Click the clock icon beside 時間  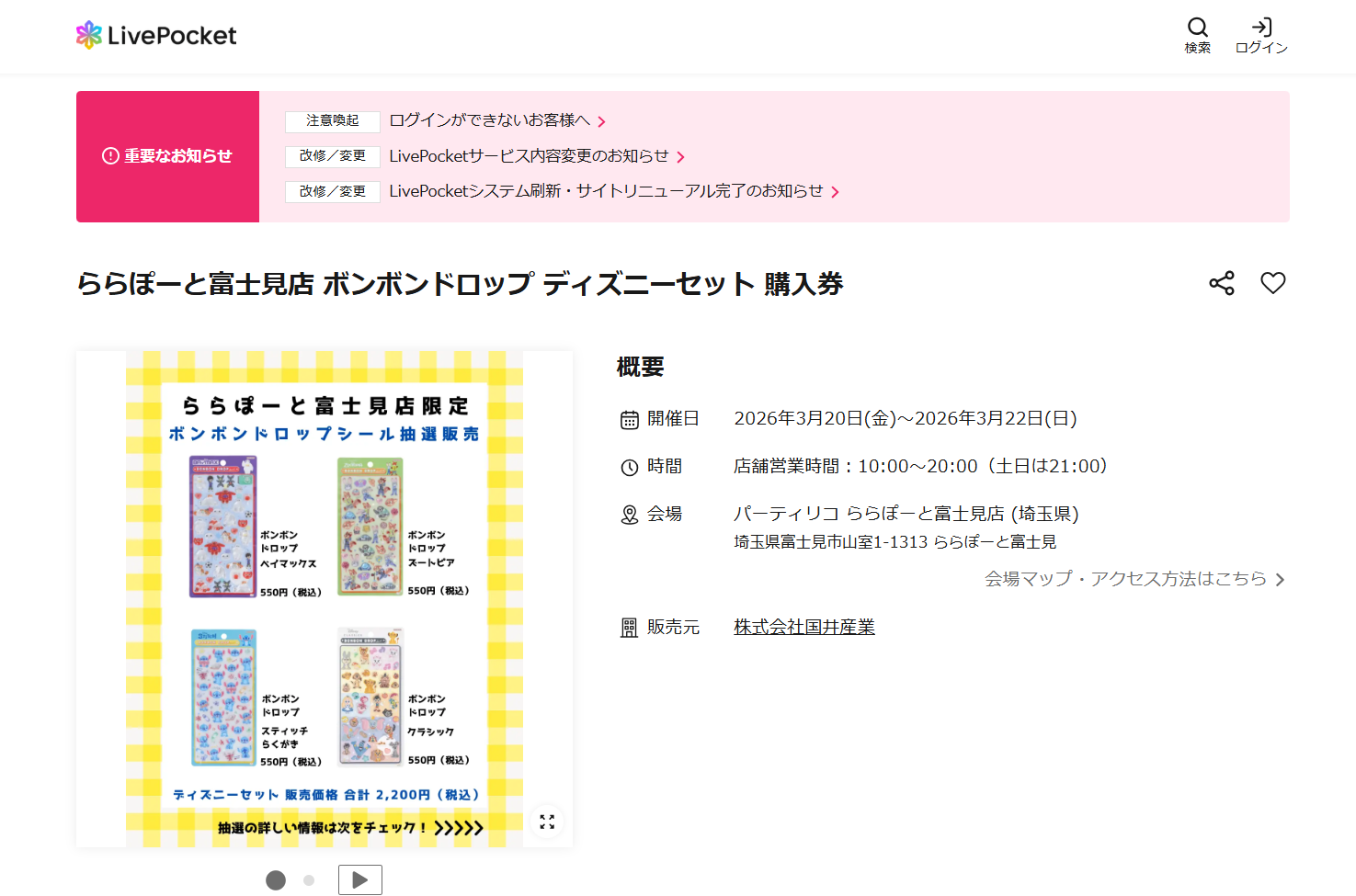point(629,466)
